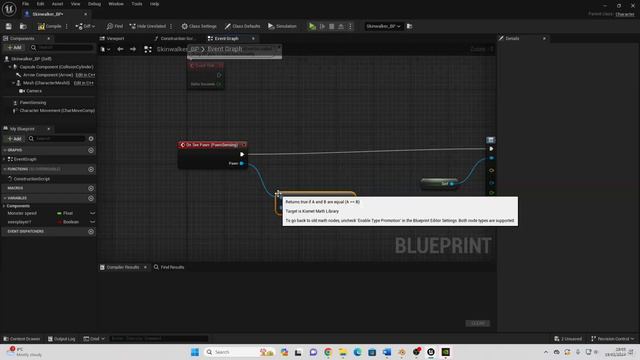This screenshot has height=360, width=640.
Task: Click the Save blueprint icon in toolbar
Action: [9, 26]
